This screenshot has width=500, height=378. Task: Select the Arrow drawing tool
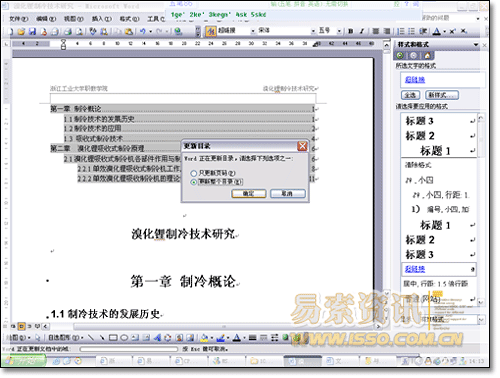click(102, 338)
